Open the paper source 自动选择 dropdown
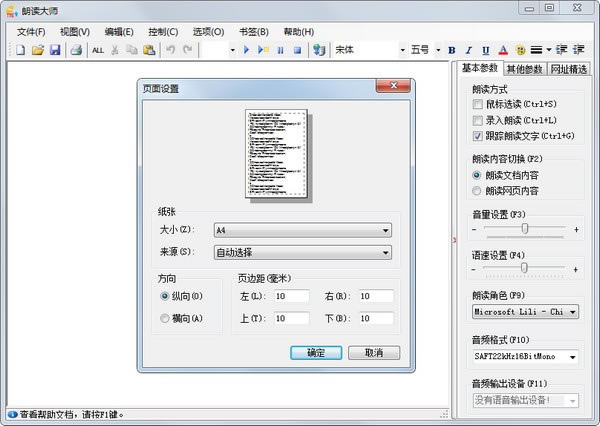This screenshot has width=600, height=426. coord(303,253)
